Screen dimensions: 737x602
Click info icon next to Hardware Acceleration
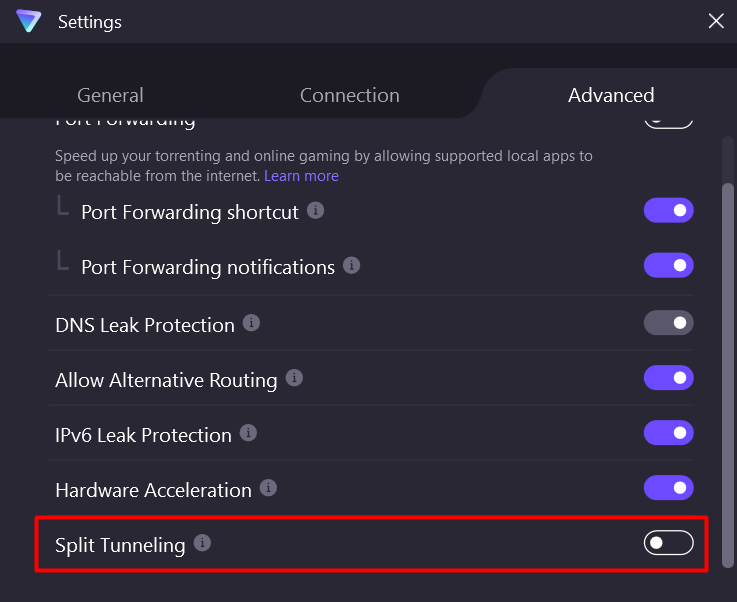[268, 488]
